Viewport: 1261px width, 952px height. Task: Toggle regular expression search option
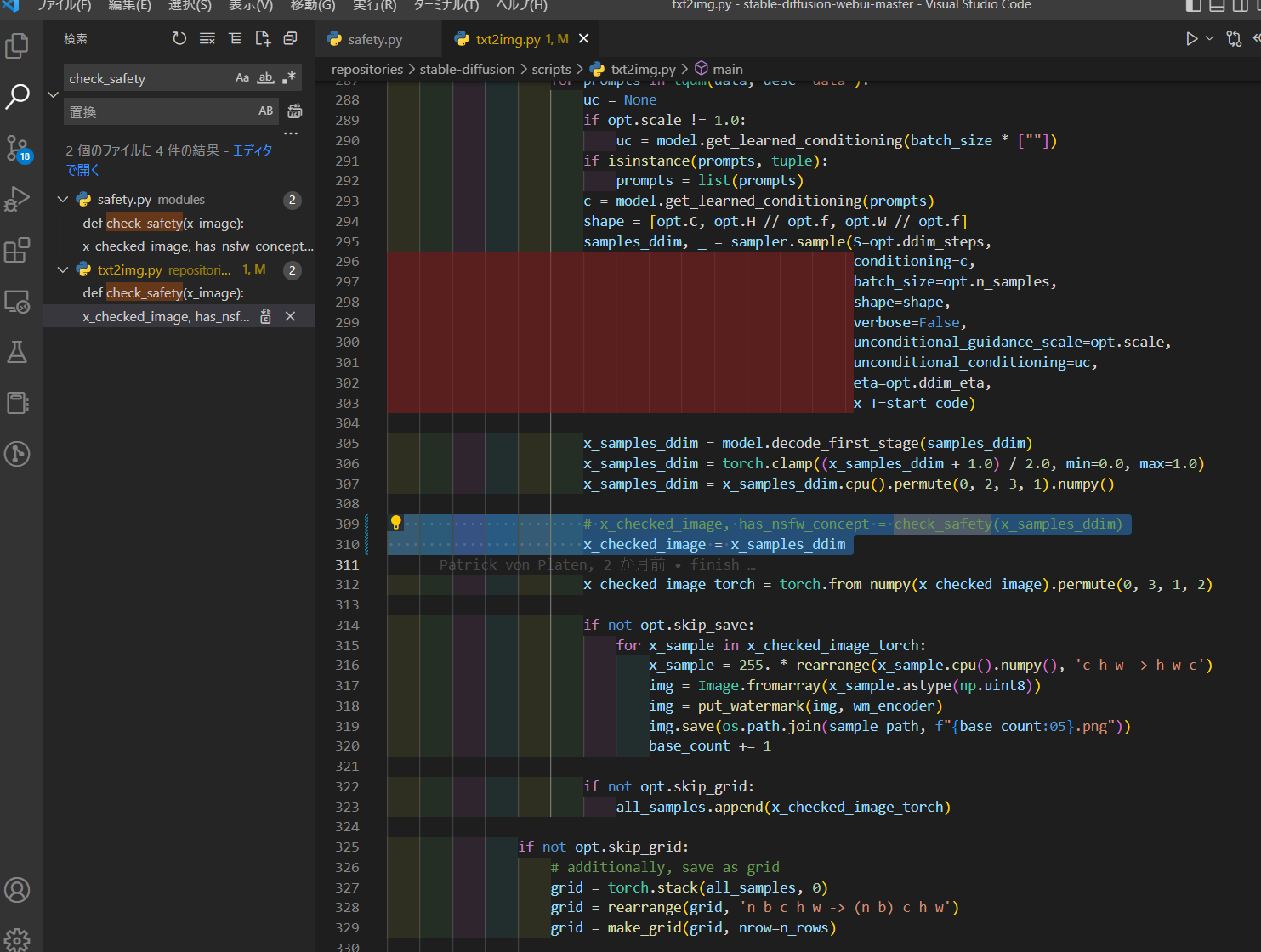[x=289, y=78]
